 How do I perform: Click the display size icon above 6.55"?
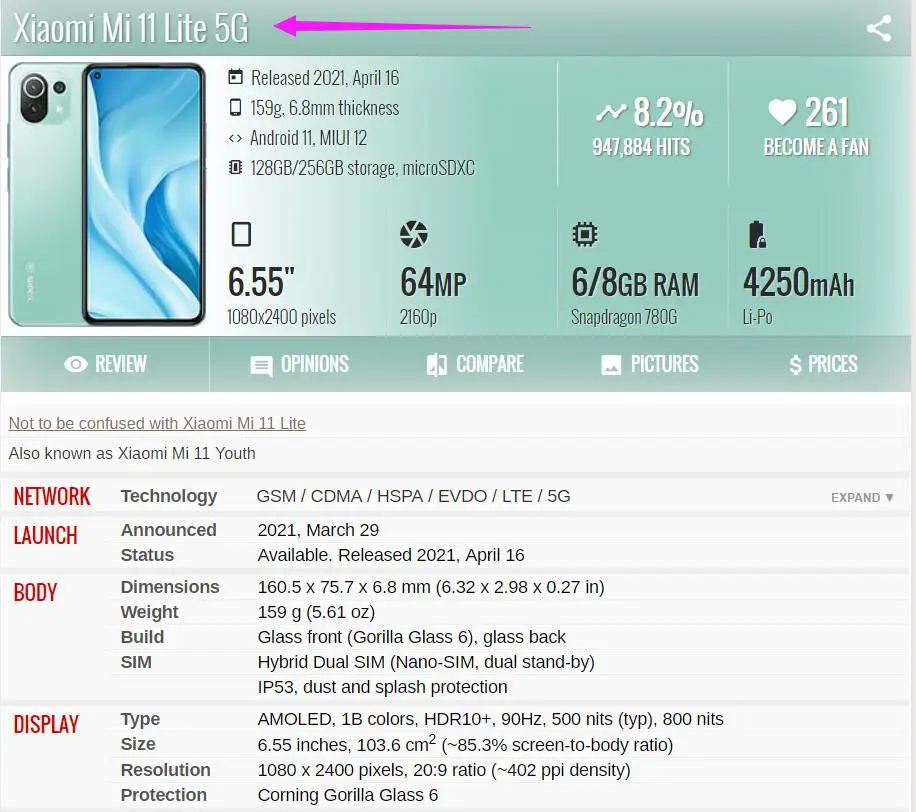pos(241,234)
